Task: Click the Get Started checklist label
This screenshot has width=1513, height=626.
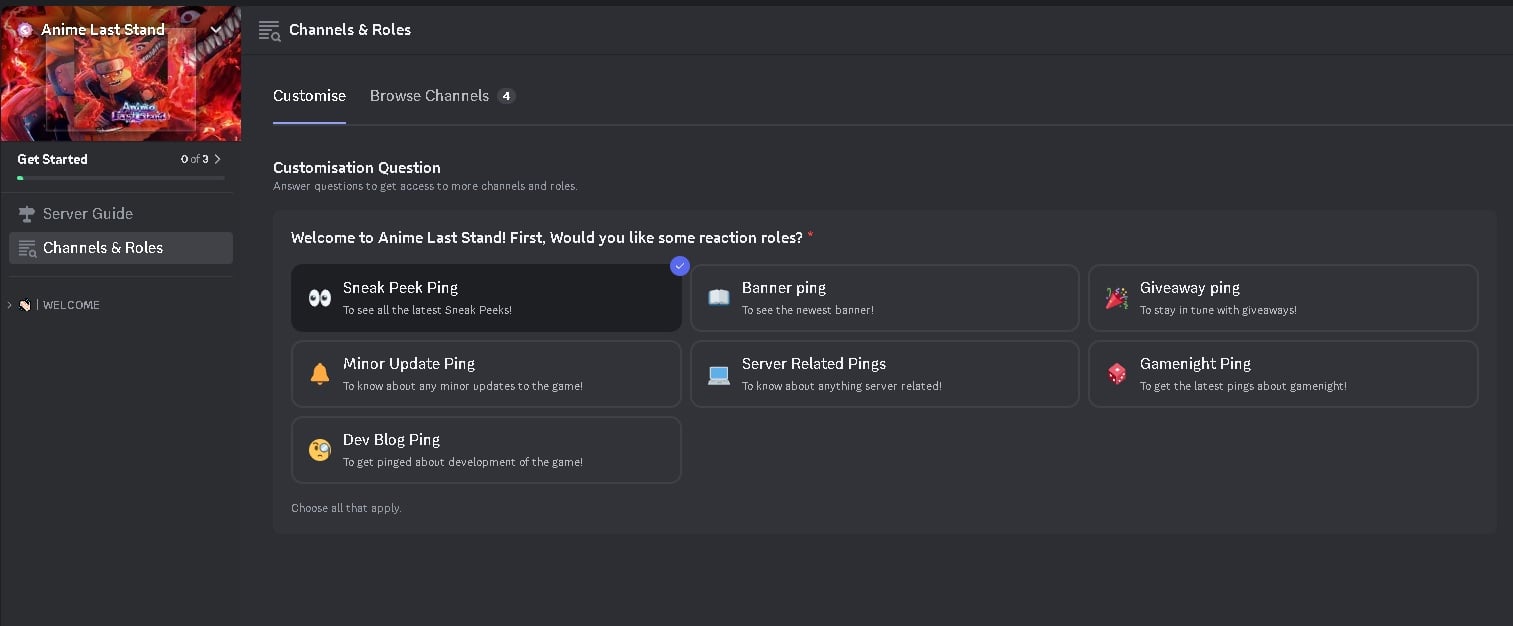Action: (52, 159)
